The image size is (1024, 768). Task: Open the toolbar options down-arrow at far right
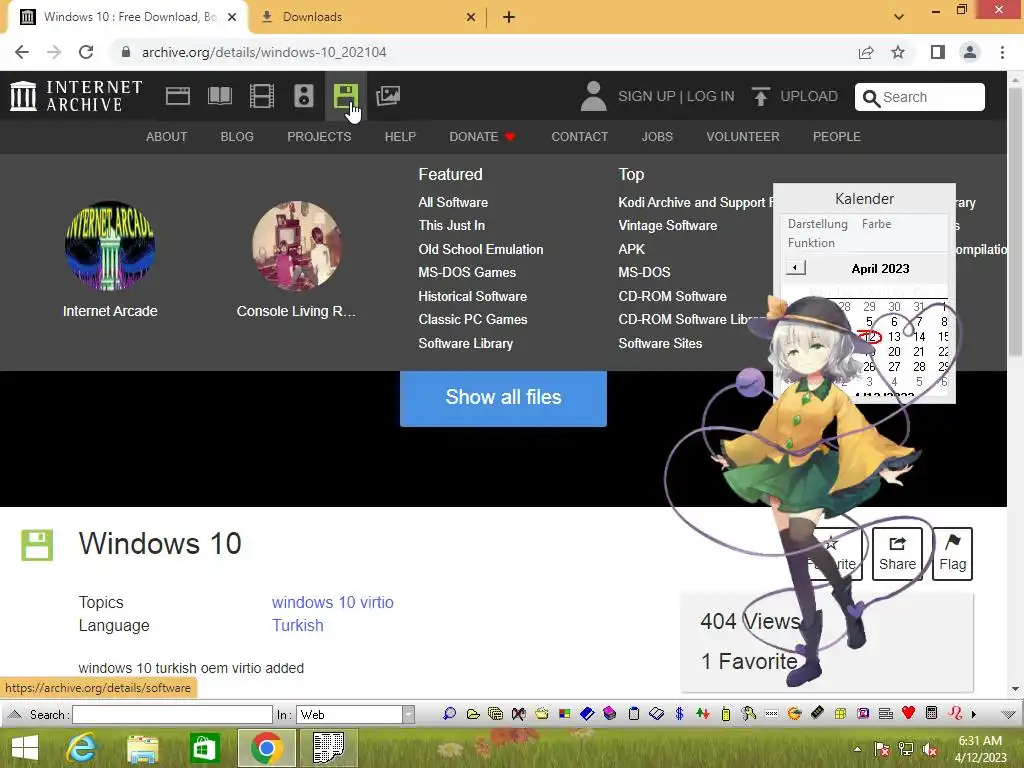[1008, 714]
